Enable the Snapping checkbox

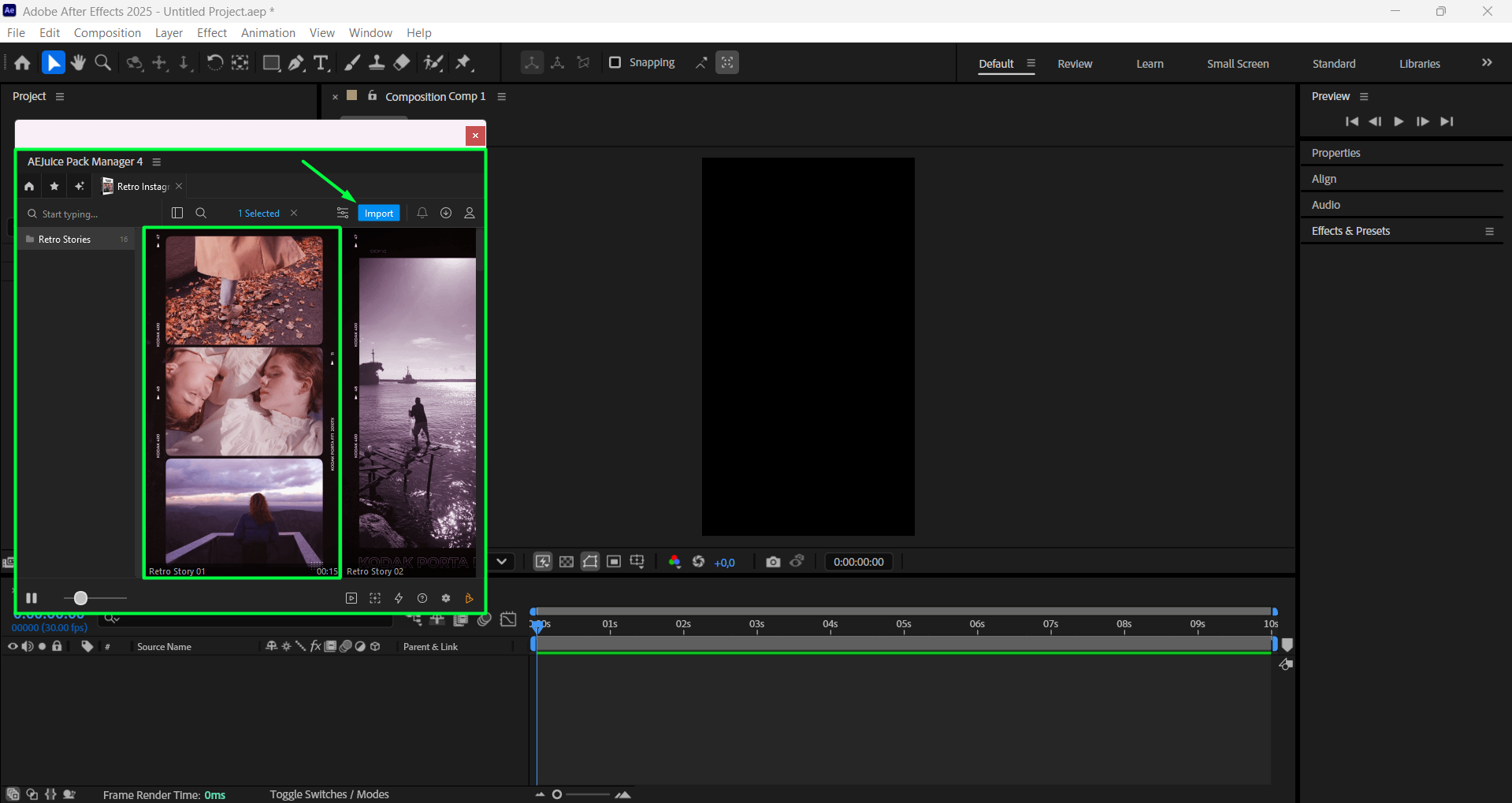[615, 62]
